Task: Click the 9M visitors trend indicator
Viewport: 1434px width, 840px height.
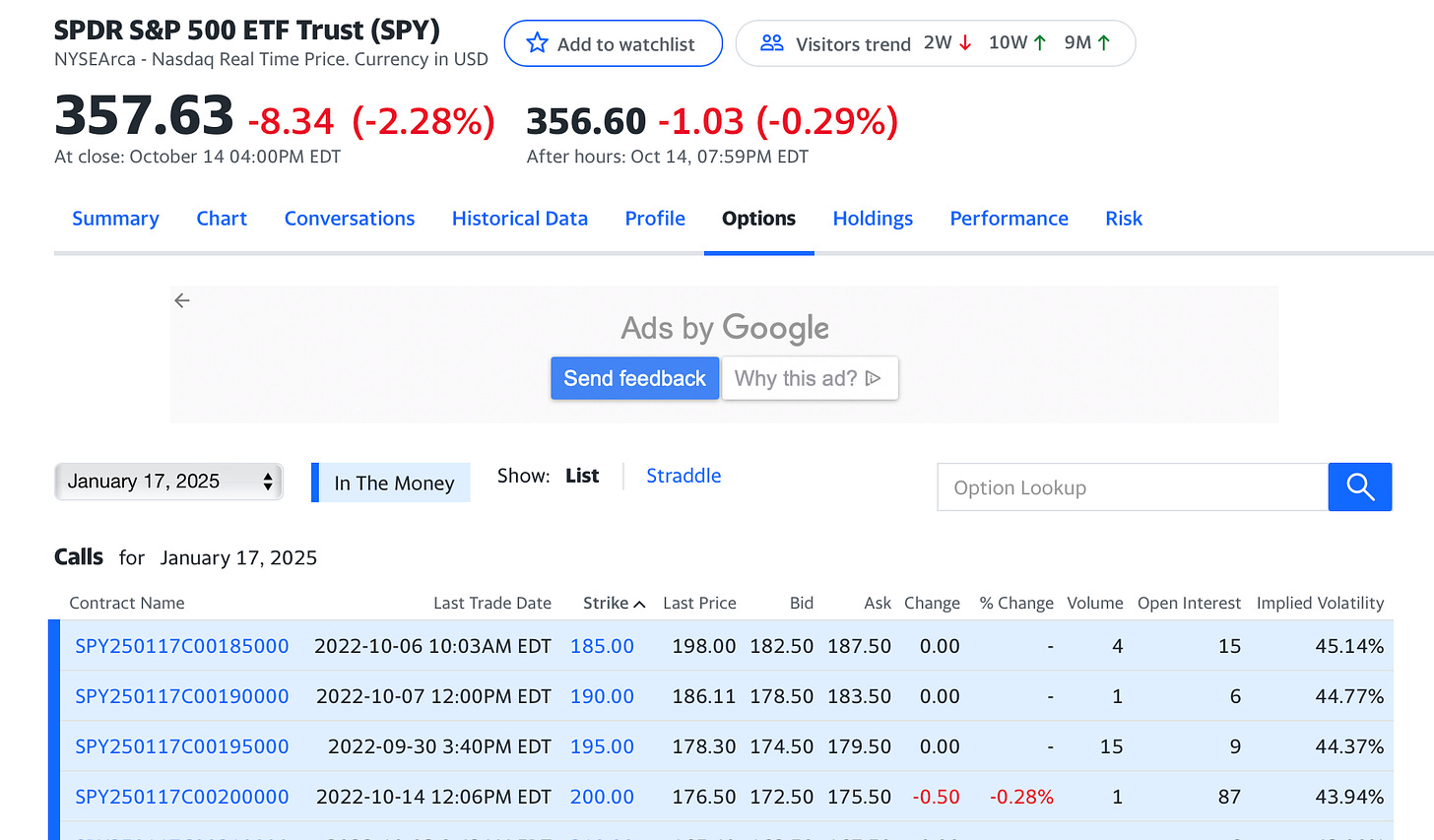Action: tap(1087, 42)
